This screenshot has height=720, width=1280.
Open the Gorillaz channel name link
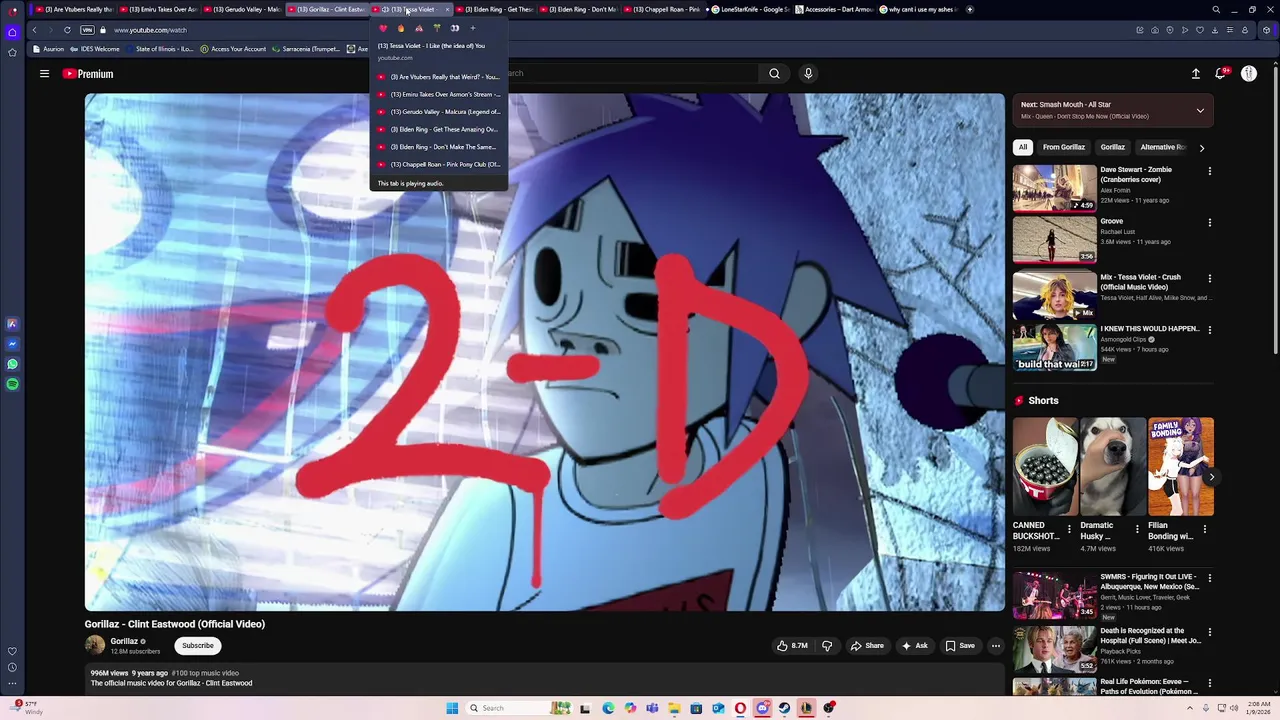click(124, 641)
